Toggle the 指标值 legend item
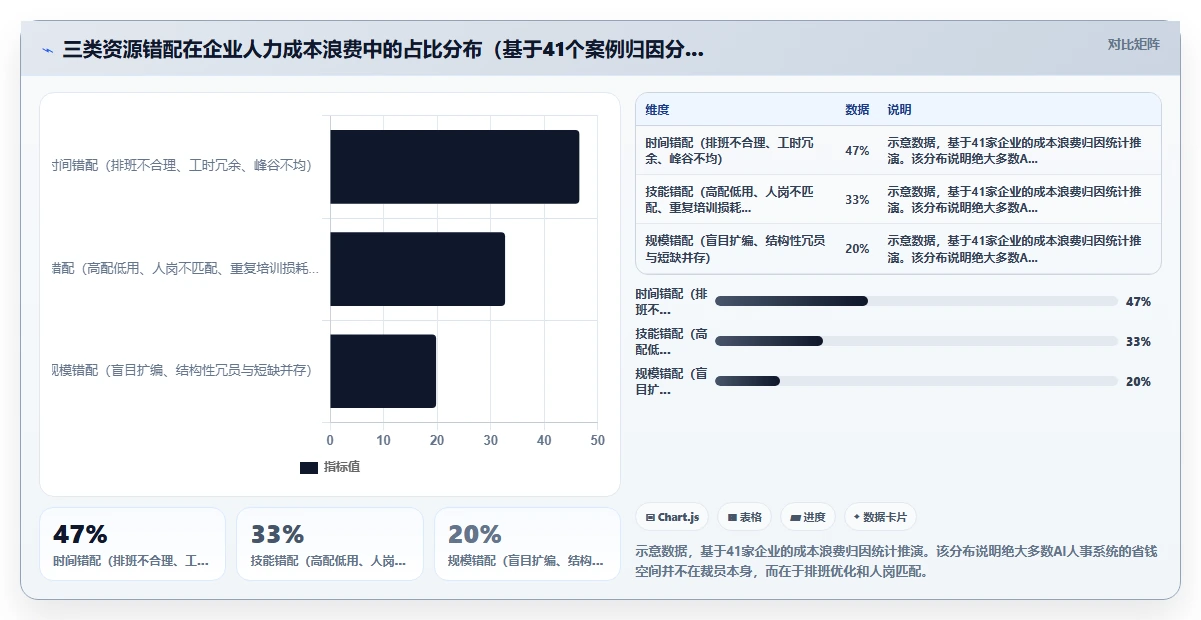The height and width of the screenshot is (620, 1201). click(330, 467)
